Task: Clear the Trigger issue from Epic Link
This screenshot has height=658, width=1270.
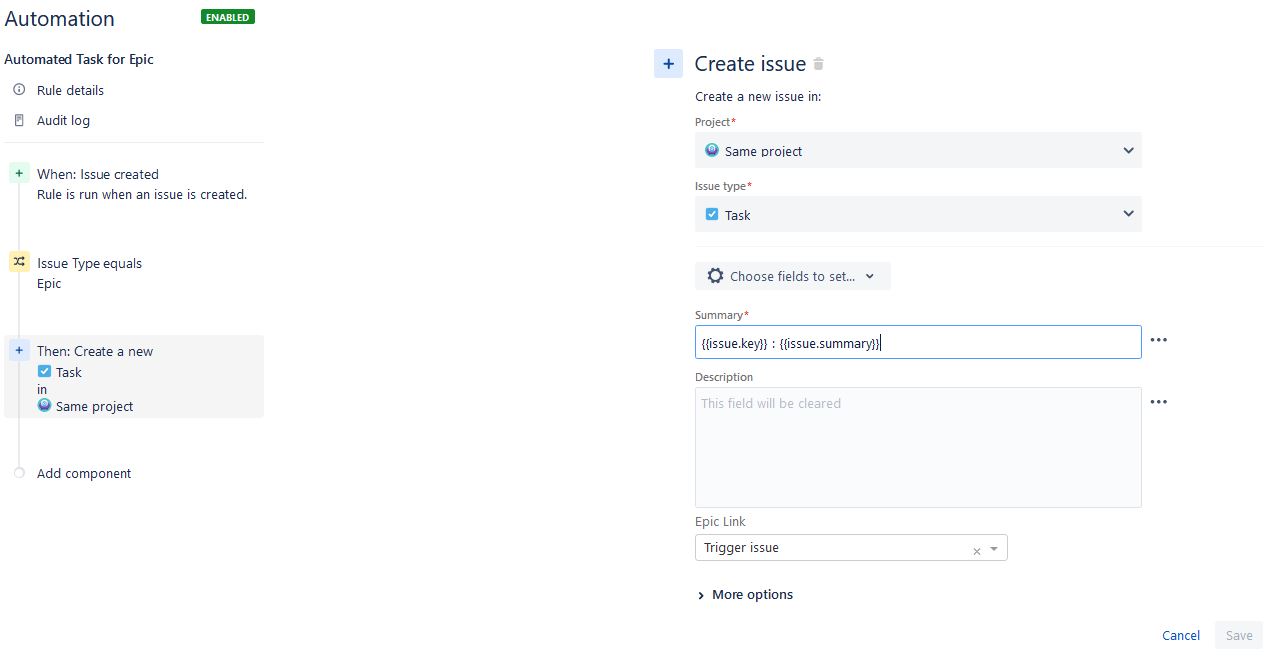Action: 976,550
